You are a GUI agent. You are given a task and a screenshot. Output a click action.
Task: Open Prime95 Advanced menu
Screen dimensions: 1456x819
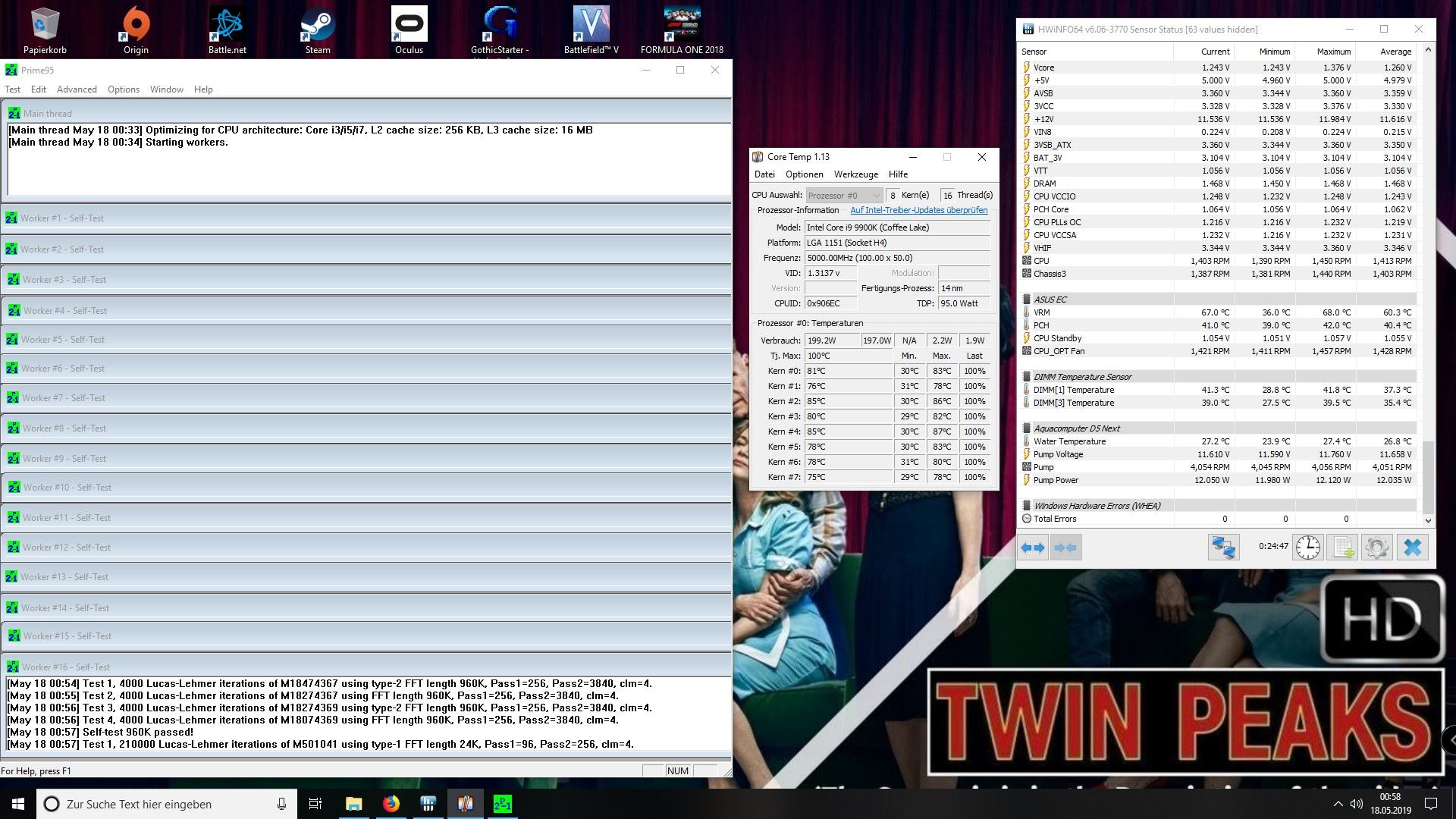(77, 89)
